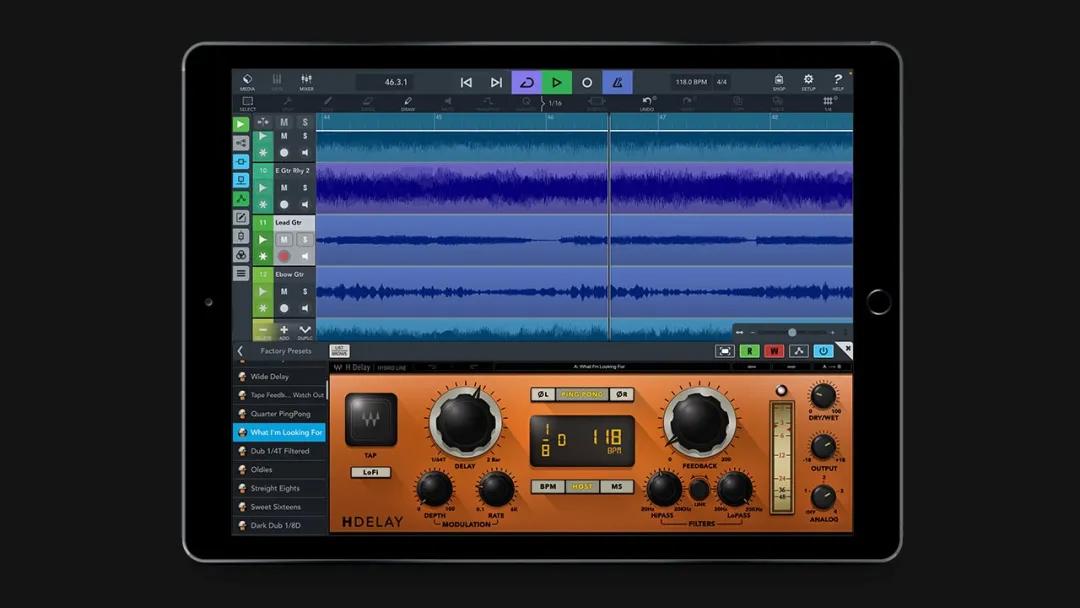This screenshot has width=1080, height=608.
Task: Toggle the metronome icon
Action: (617, 82)
